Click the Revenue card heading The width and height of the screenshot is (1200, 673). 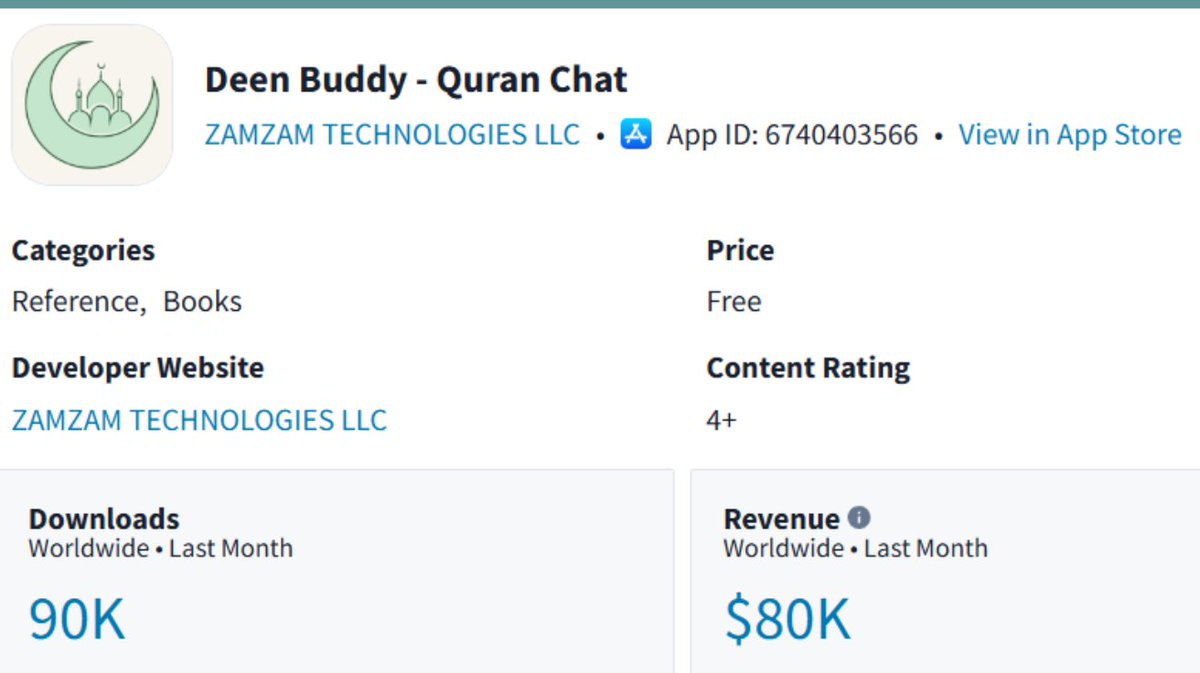[x=781, y=519]
